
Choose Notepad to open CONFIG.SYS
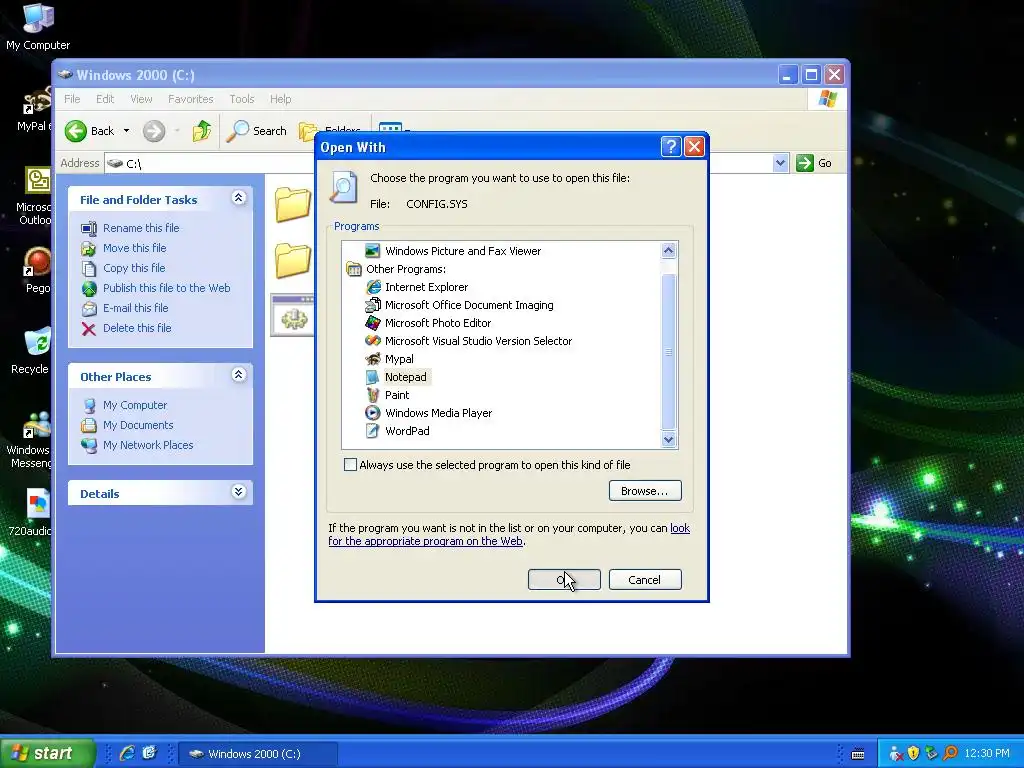point(396,377)
